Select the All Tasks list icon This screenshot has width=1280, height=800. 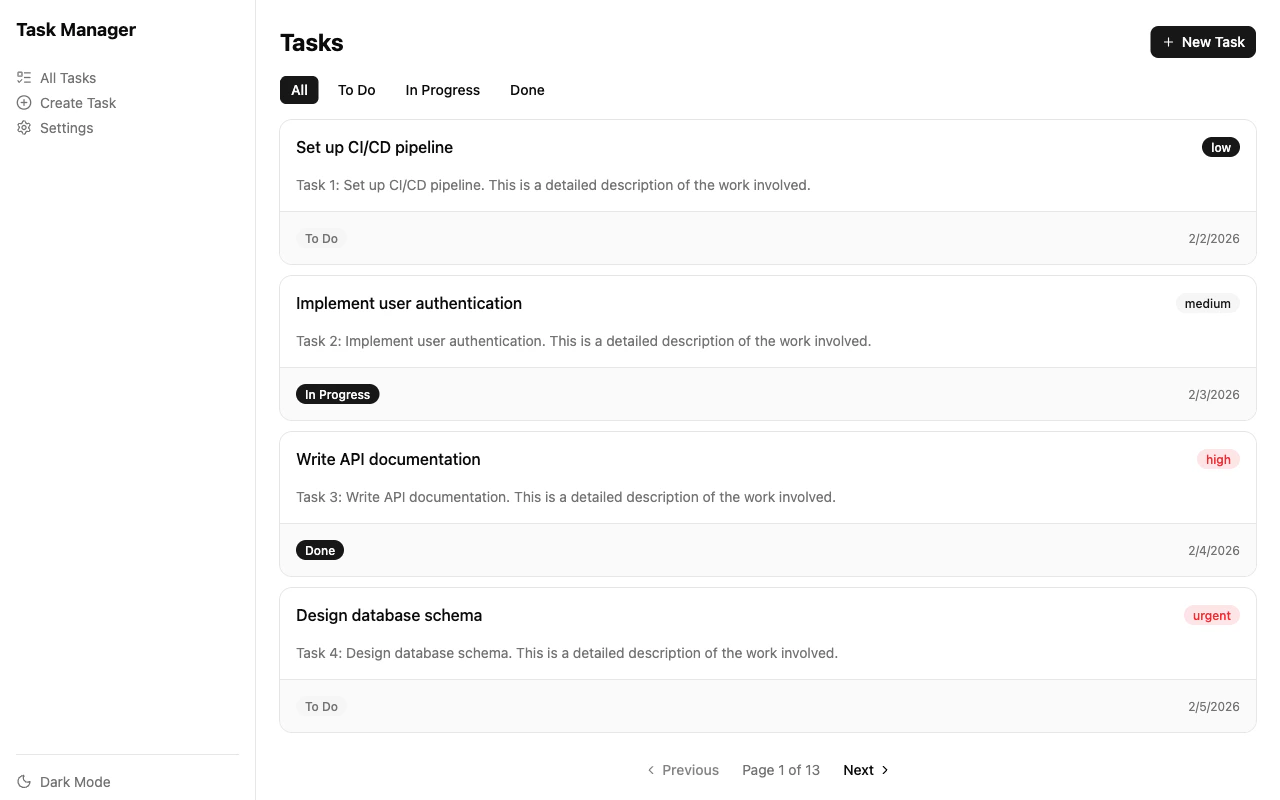23,78
